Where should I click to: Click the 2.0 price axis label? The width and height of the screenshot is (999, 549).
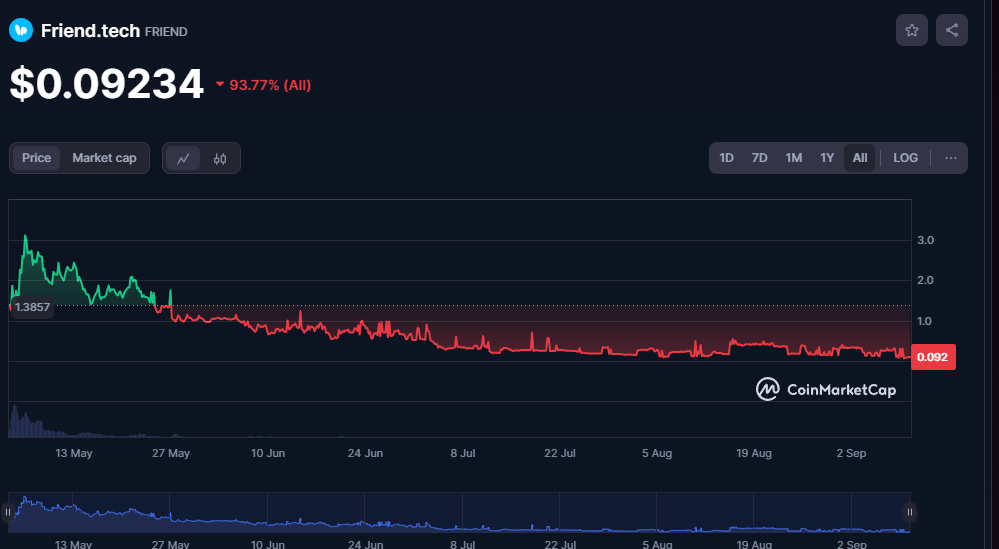[925, 280]
